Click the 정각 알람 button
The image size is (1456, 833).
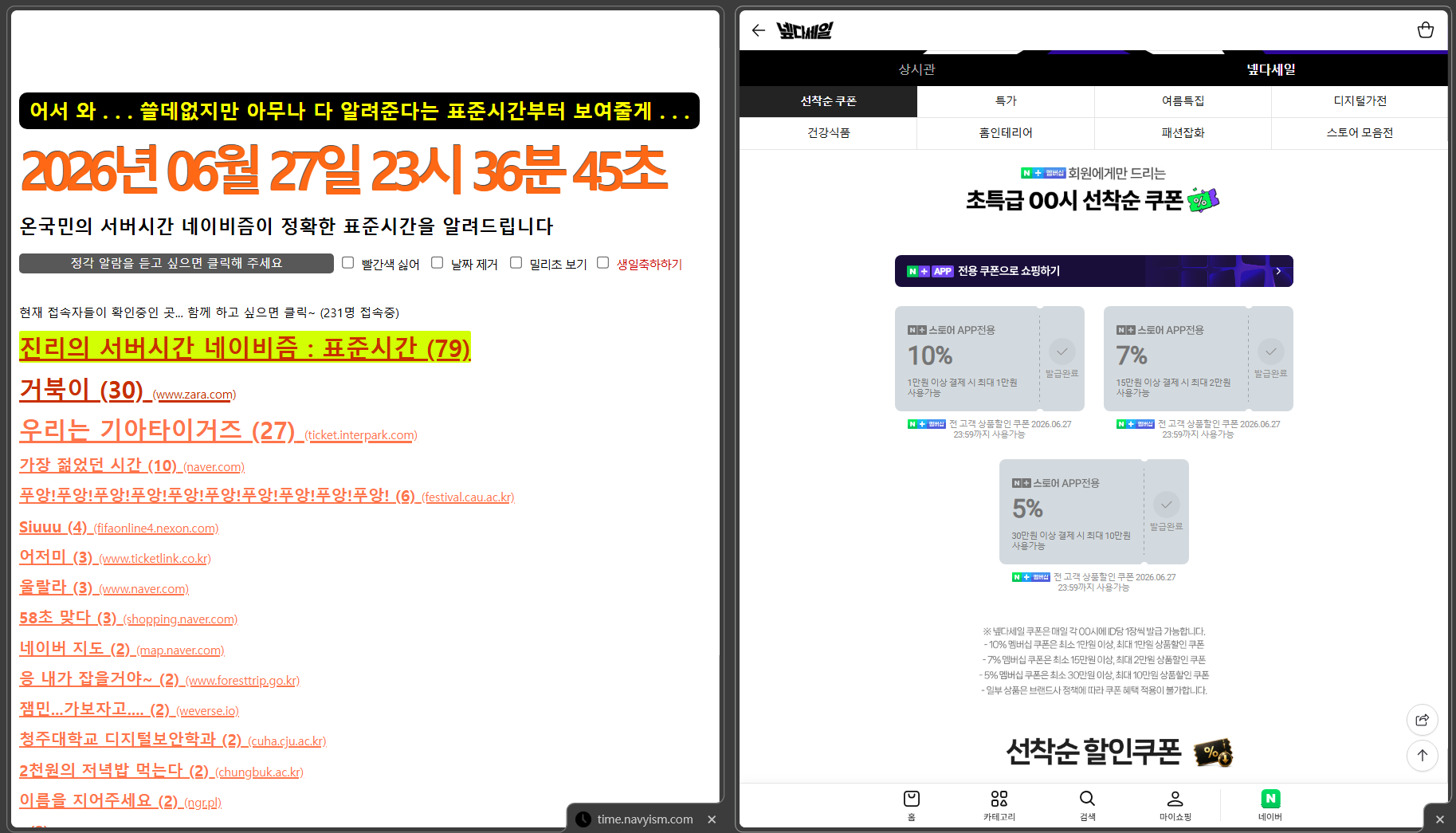coord(176,263)
